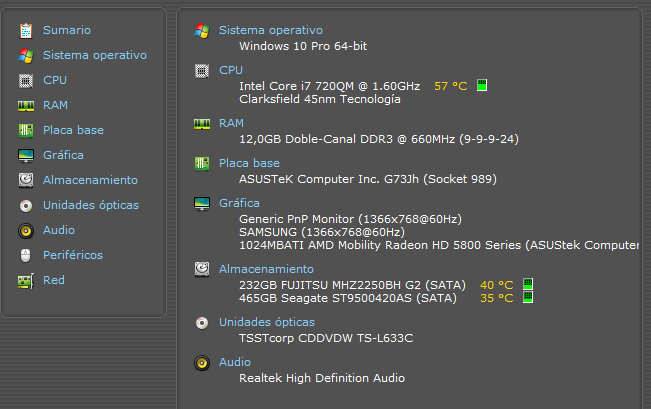Click the Windows flag icon in sidebar
The image size is (651, 409).
pyautogui.click(x=26, y=55)
